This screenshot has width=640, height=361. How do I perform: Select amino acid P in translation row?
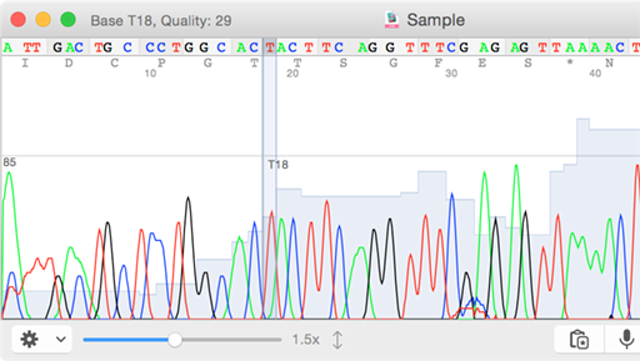click(x=162, y=63)
